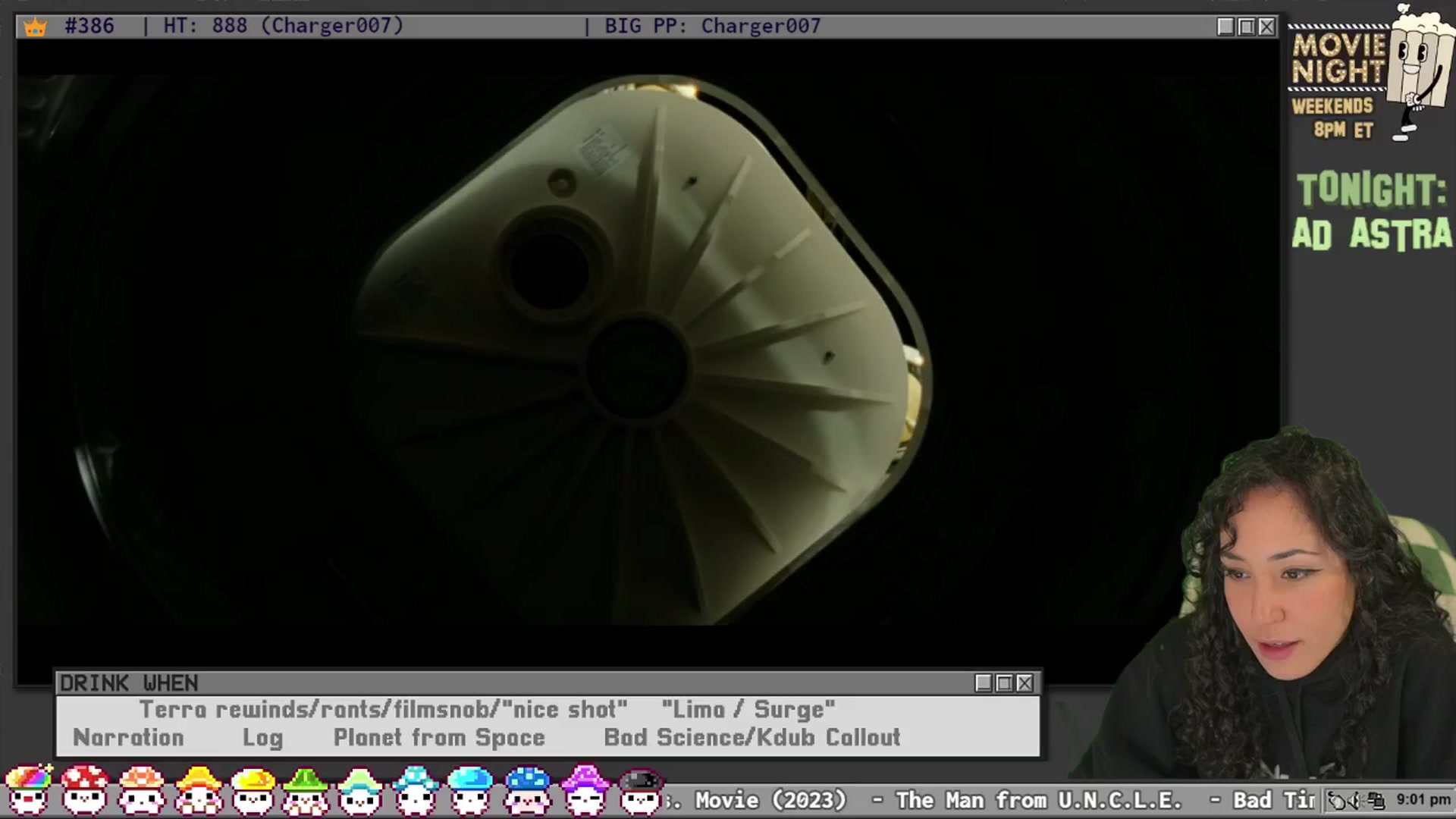Click "BIG PP: Charger007" title text
Screen dimensions: 1456x819
pyautogui.click(x=713, y=26)
